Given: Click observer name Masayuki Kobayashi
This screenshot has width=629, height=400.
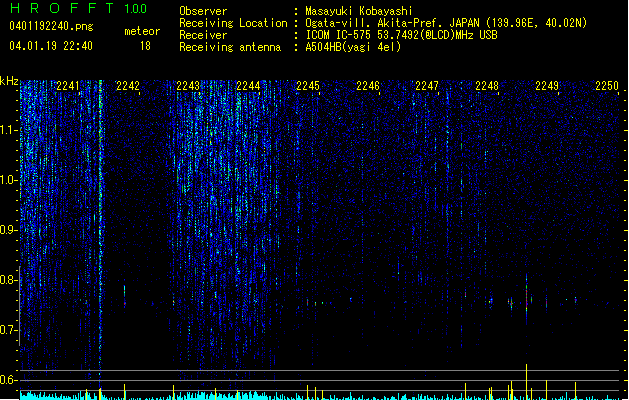Looking at the screenshot, I should (x=359, y=11).
